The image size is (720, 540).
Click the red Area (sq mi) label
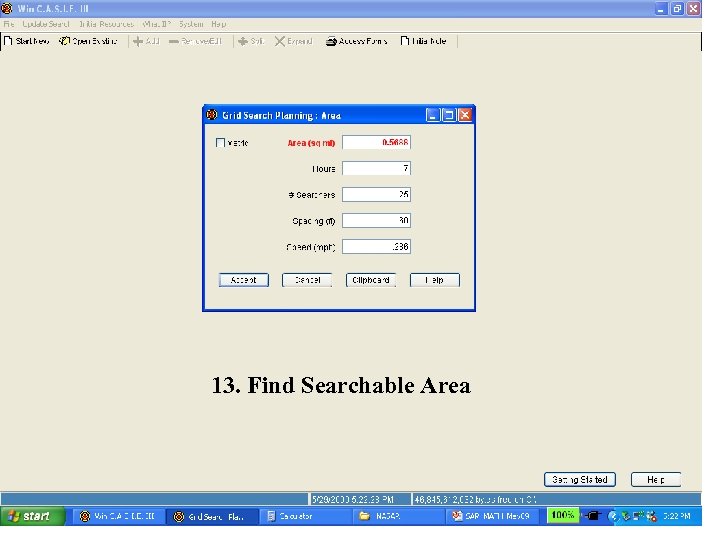click(x=311, y=143)
